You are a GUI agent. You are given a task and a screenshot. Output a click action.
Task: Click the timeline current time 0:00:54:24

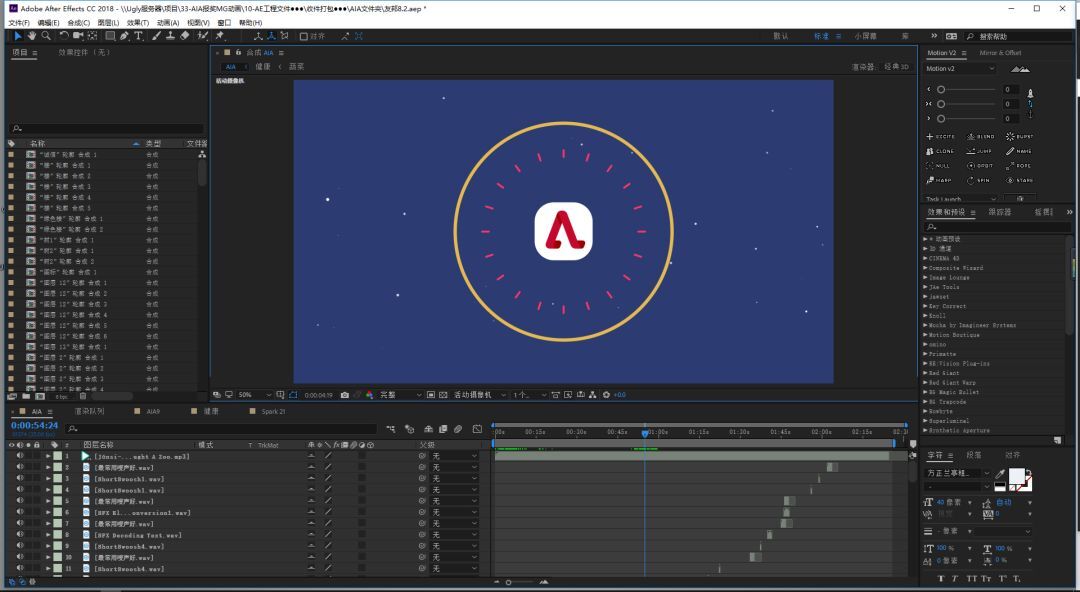tap(34, 426)
